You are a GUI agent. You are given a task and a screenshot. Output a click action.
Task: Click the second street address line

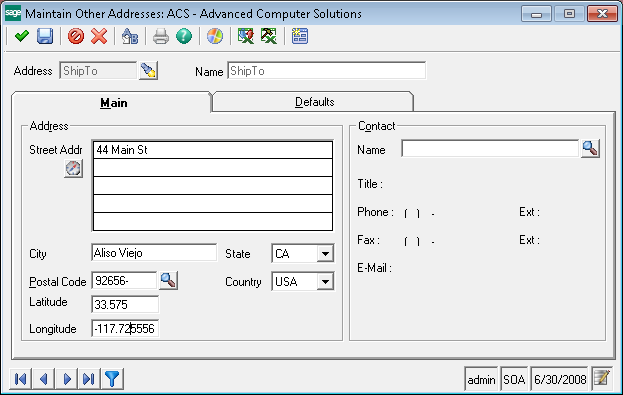pyautogui.click(x=213, y=168)
